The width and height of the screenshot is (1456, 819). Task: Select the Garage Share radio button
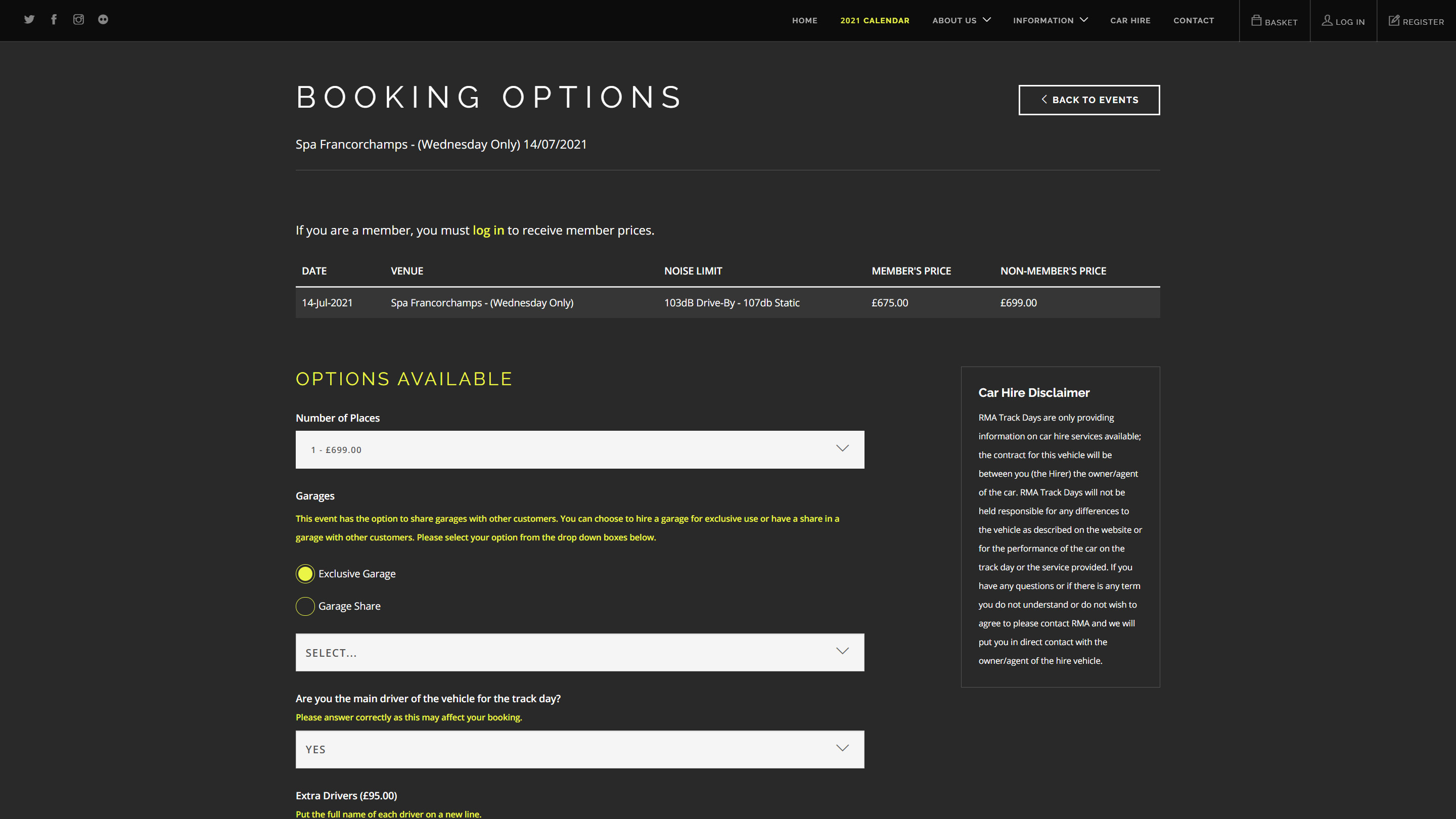(x=305, y=606)
